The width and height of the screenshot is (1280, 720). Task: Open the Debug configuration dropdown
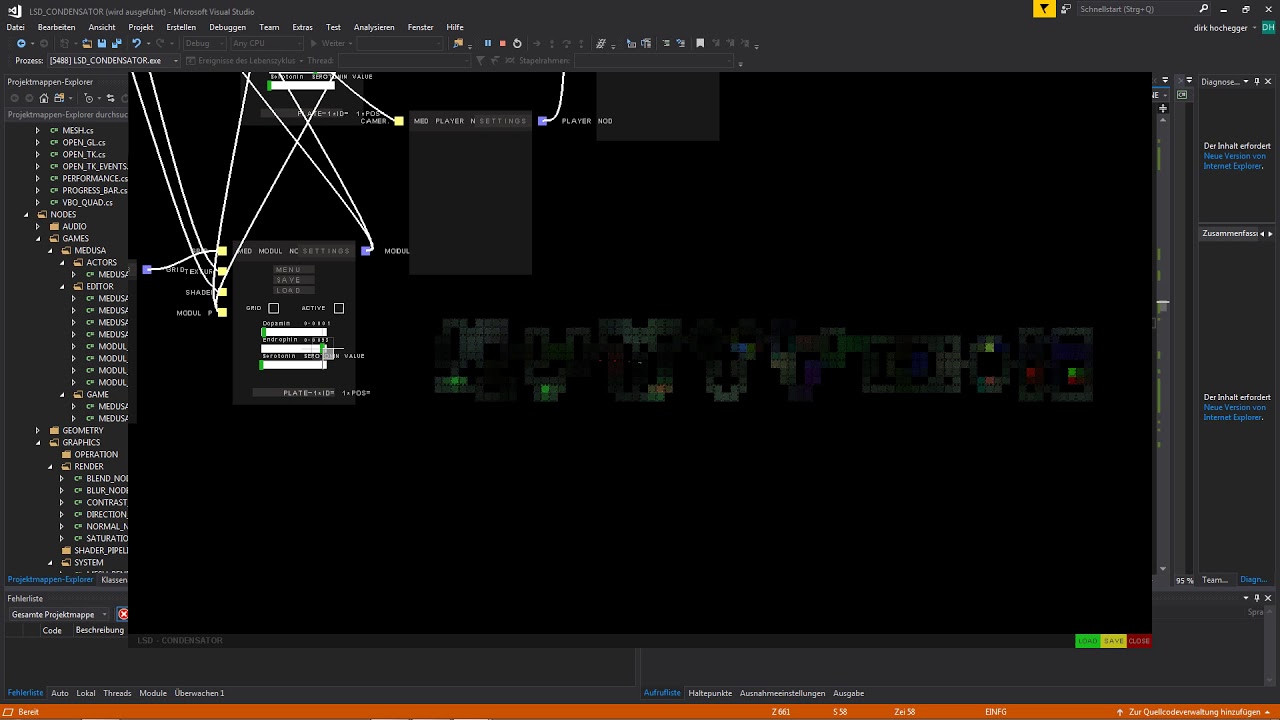203,44
